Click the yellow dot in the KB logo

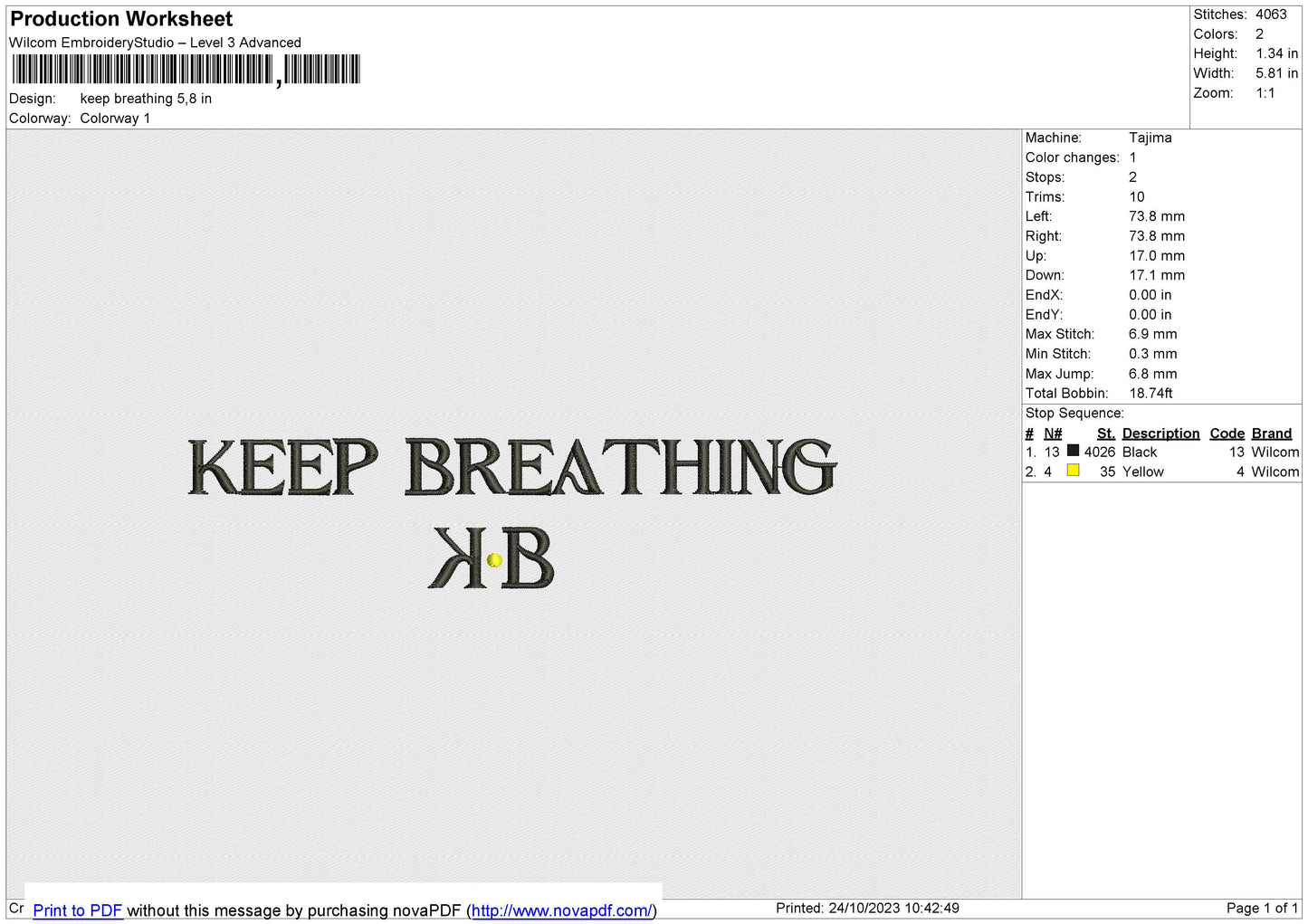click(x=494, y=560)
